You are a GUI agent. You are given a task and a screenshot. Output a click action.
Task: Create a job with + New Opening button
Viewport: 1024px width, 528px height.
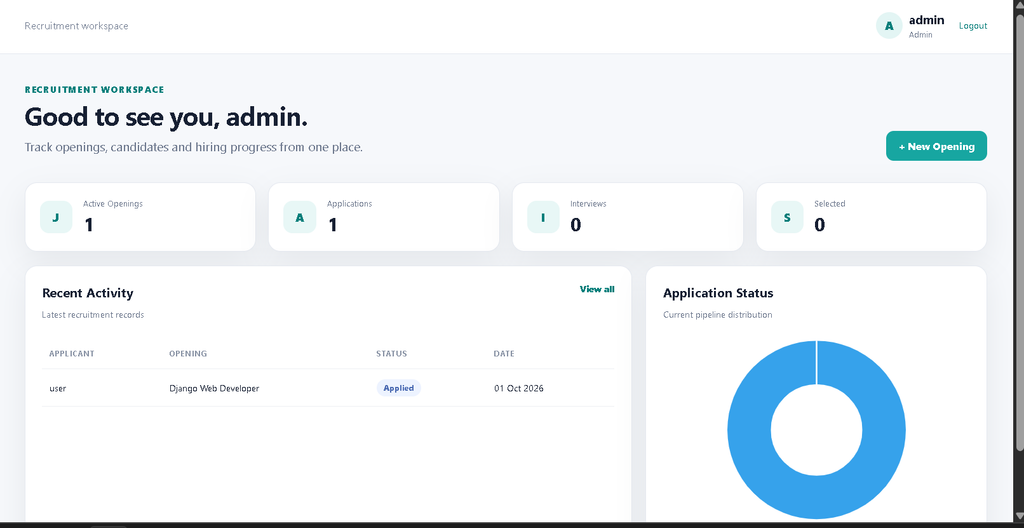coord(936,146)
